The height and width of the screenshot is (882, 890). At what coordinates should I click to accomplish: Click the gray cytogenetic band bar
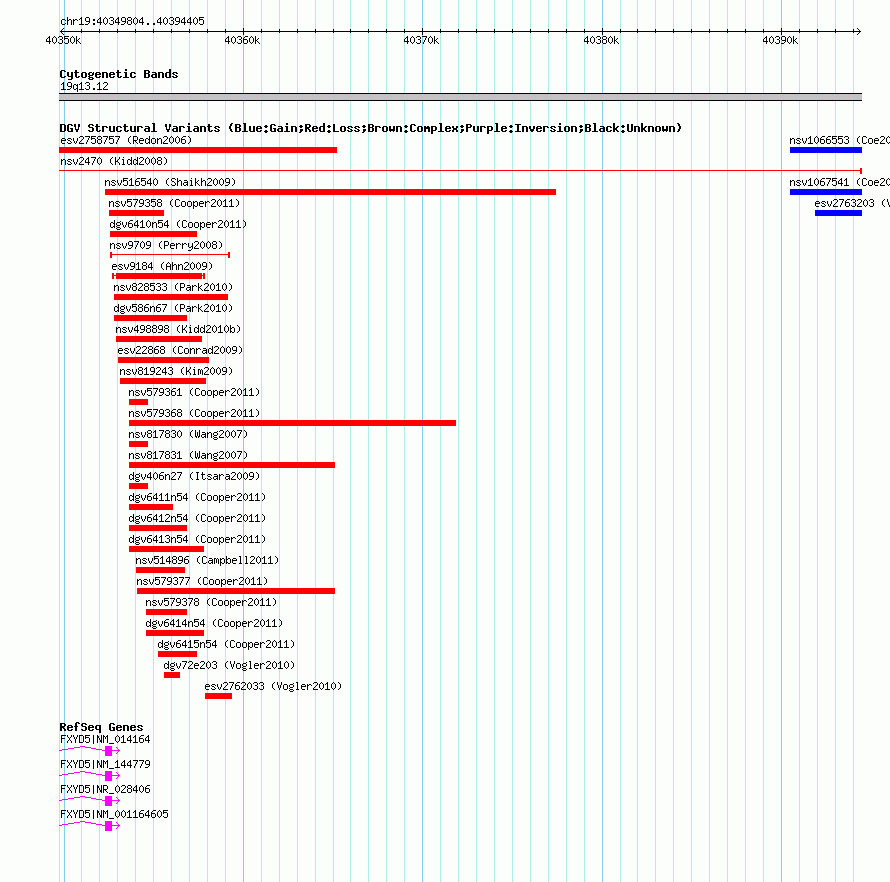click(x=460, y=97)
